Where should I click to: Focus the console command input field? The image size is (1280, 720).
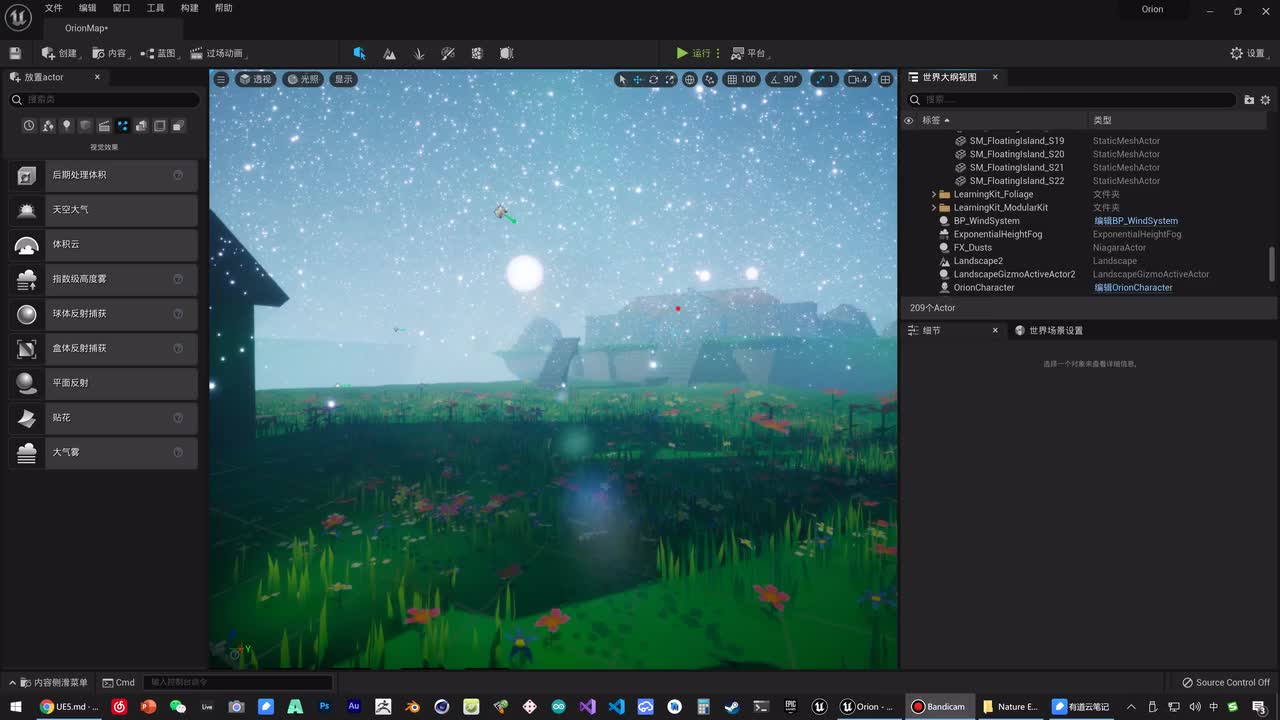(239, 682)
